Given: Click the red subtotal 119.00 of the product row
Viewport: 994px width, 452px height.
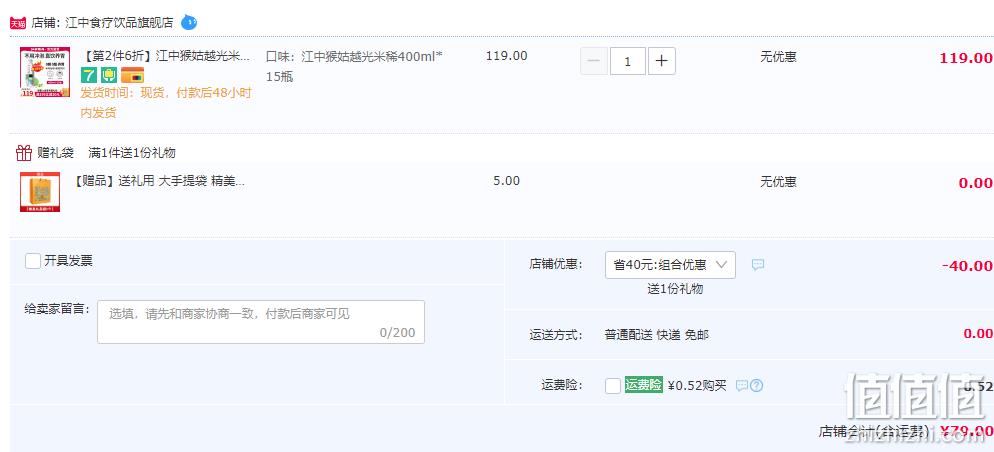Looking at the screenshot, I should (966, 58).
